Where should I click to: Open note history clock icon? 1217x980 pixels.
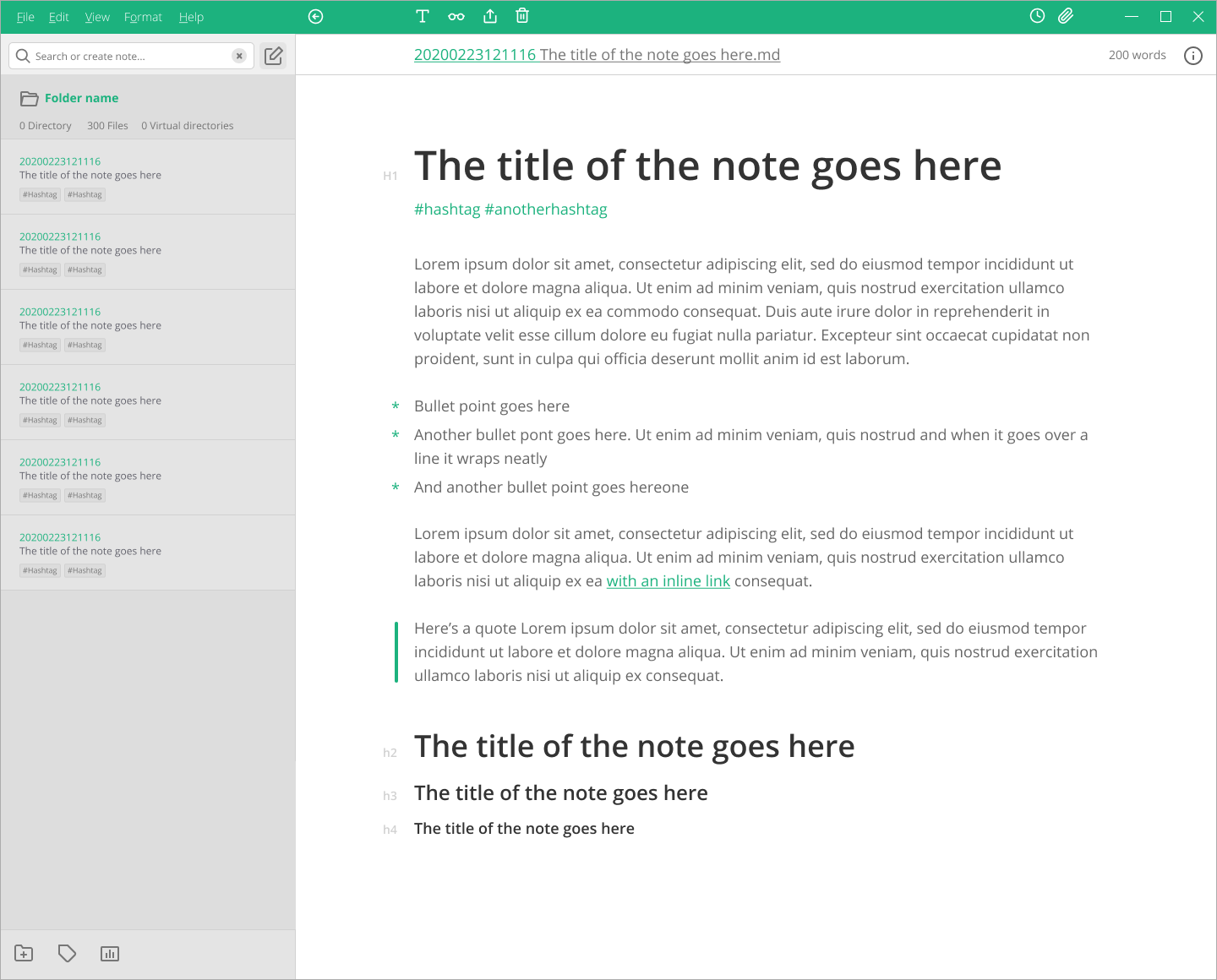click(x=1037, y=16)
